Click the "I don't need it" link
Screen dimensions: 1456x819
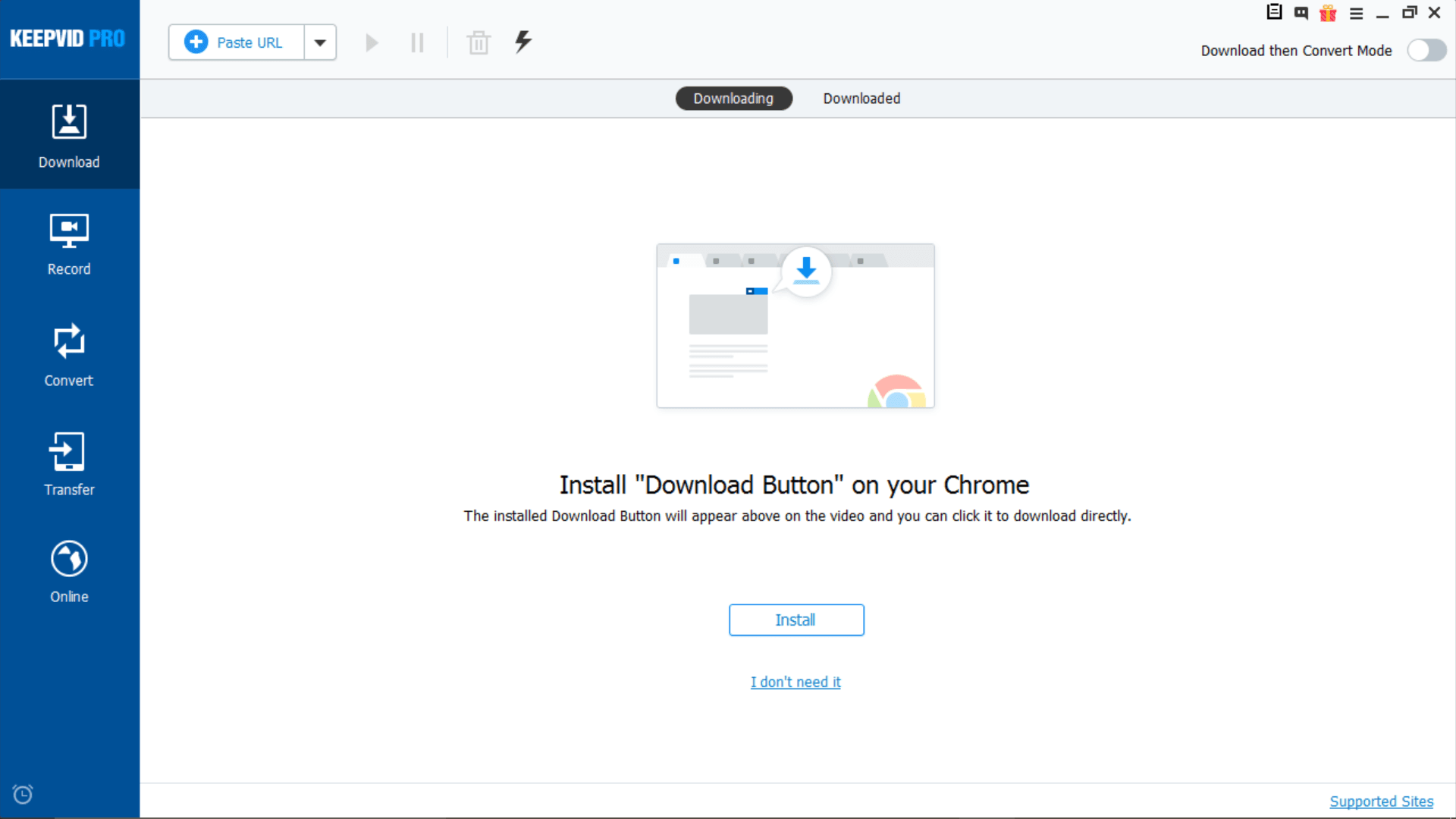[795, 682]
